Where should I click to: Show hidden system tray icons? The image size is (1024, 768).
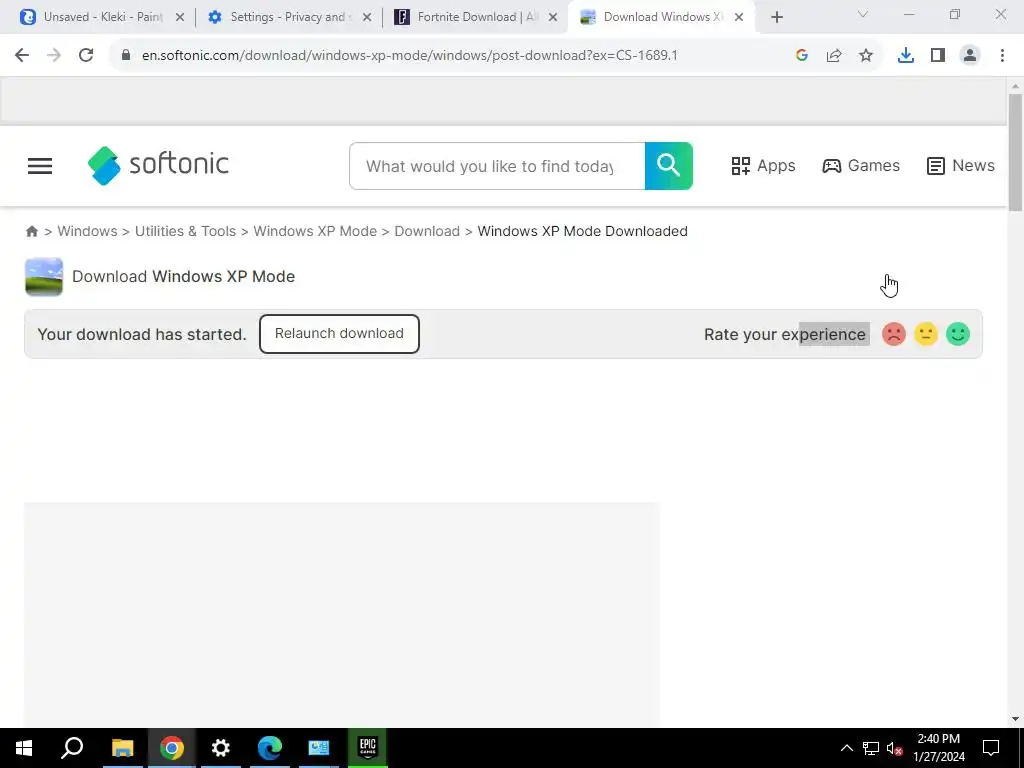pyautogui.click(x=846, y=748)
